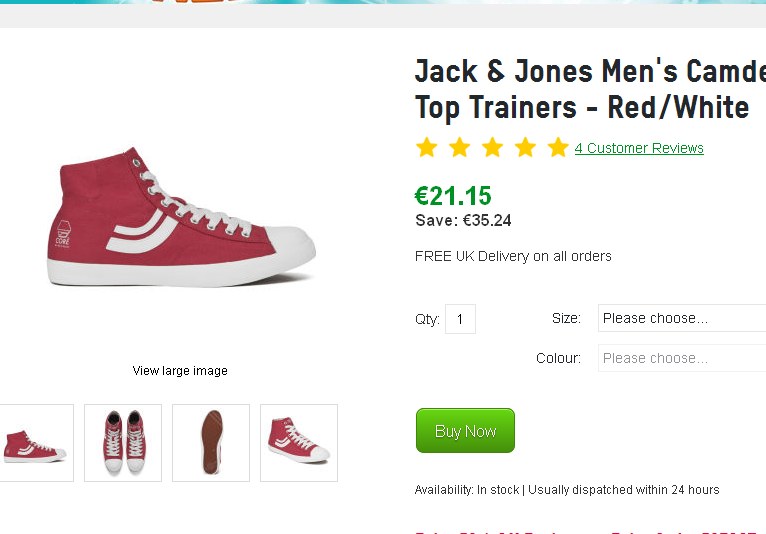Select the side-view sneaker thumbnail
This screenshot has width=766, height=534.
[36, 443]
